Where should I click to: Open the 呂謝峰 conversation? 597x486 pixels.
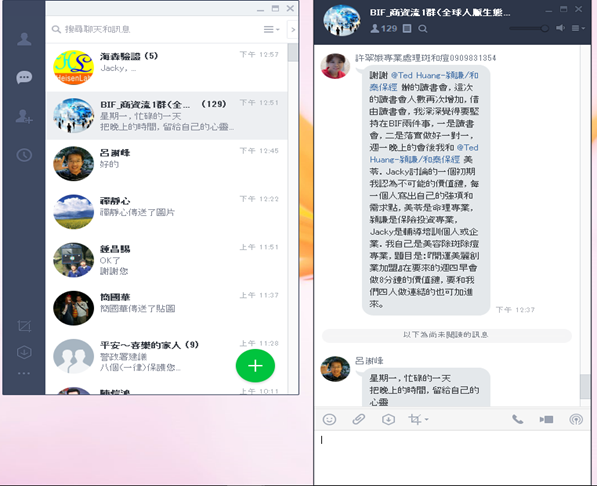point(166,164)
